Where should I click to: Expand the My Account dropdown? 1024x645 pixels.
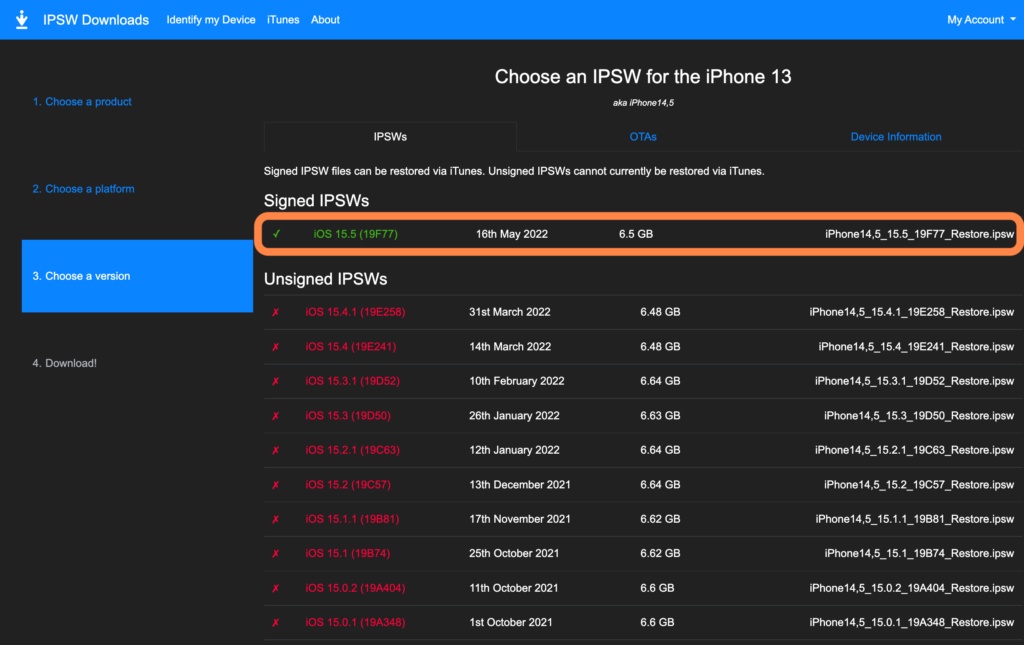coord(981,20)
